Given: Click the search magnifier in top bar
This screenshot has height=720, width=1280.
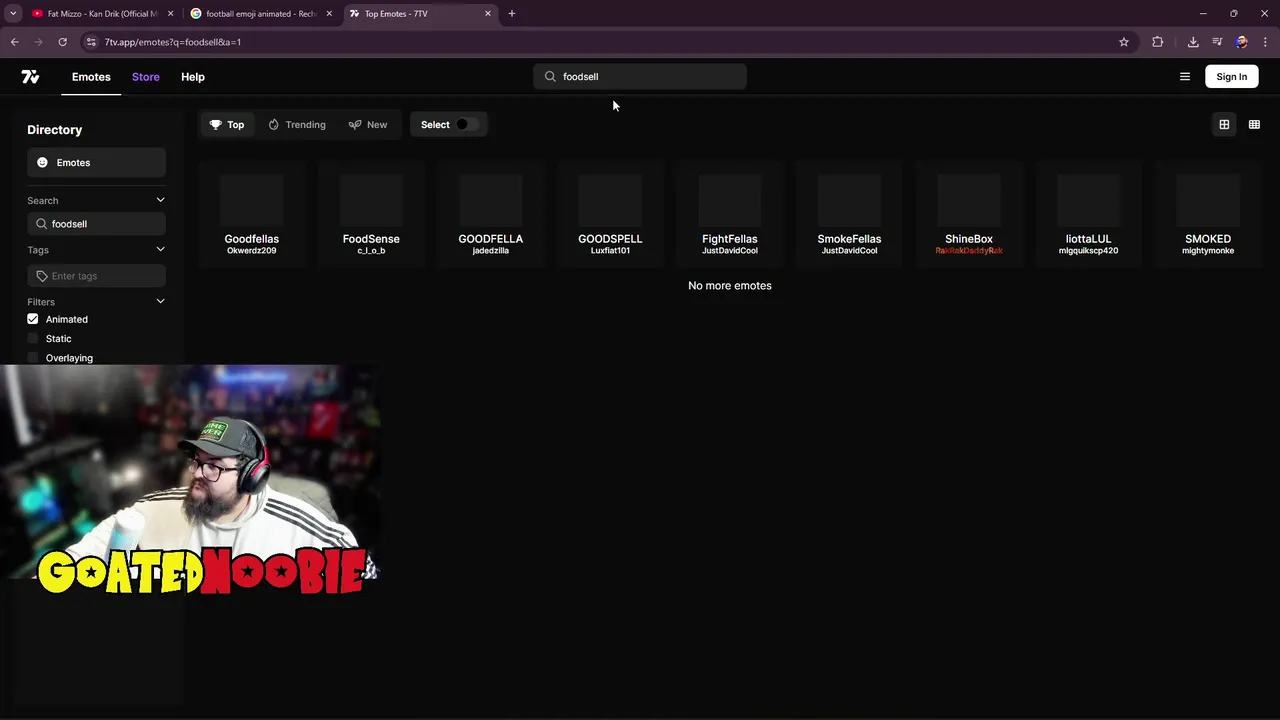Looking at the screenshot, I should coord(550,77).
